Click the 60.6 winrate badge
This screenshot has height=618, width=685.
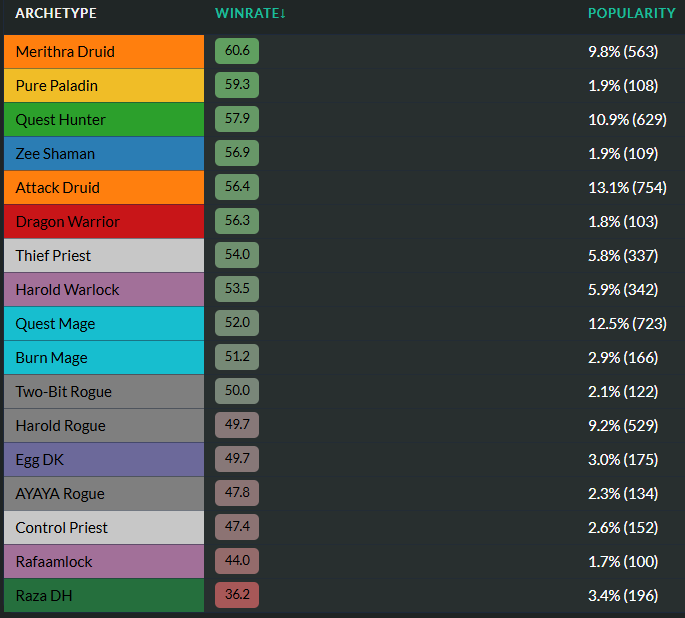237,51
